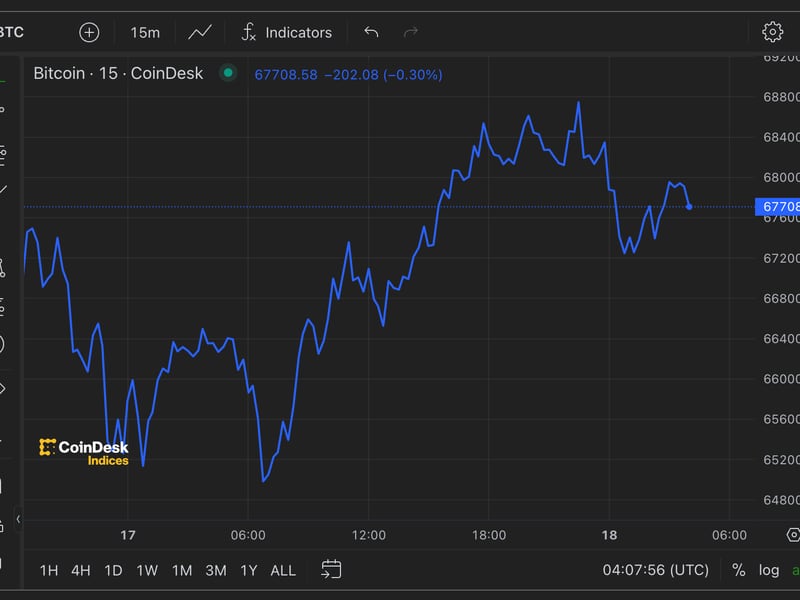800x600 pixels.
Task: Click the add symbol plus icon
Action: click(89, 32)
